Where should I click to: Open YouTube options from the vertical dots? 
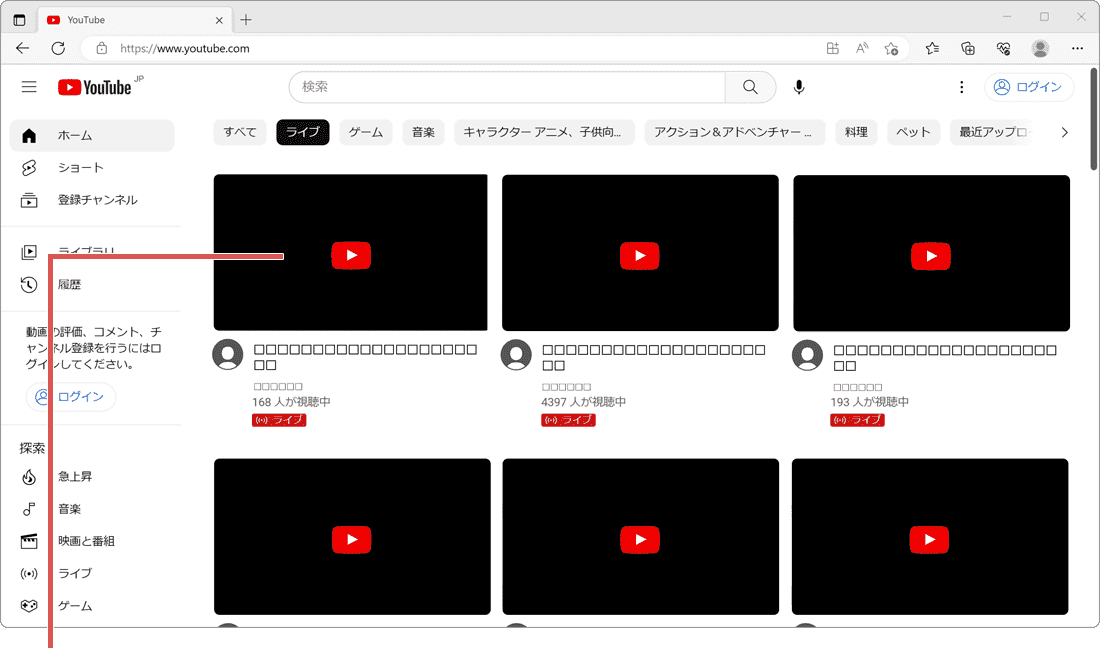coord(961,87)
